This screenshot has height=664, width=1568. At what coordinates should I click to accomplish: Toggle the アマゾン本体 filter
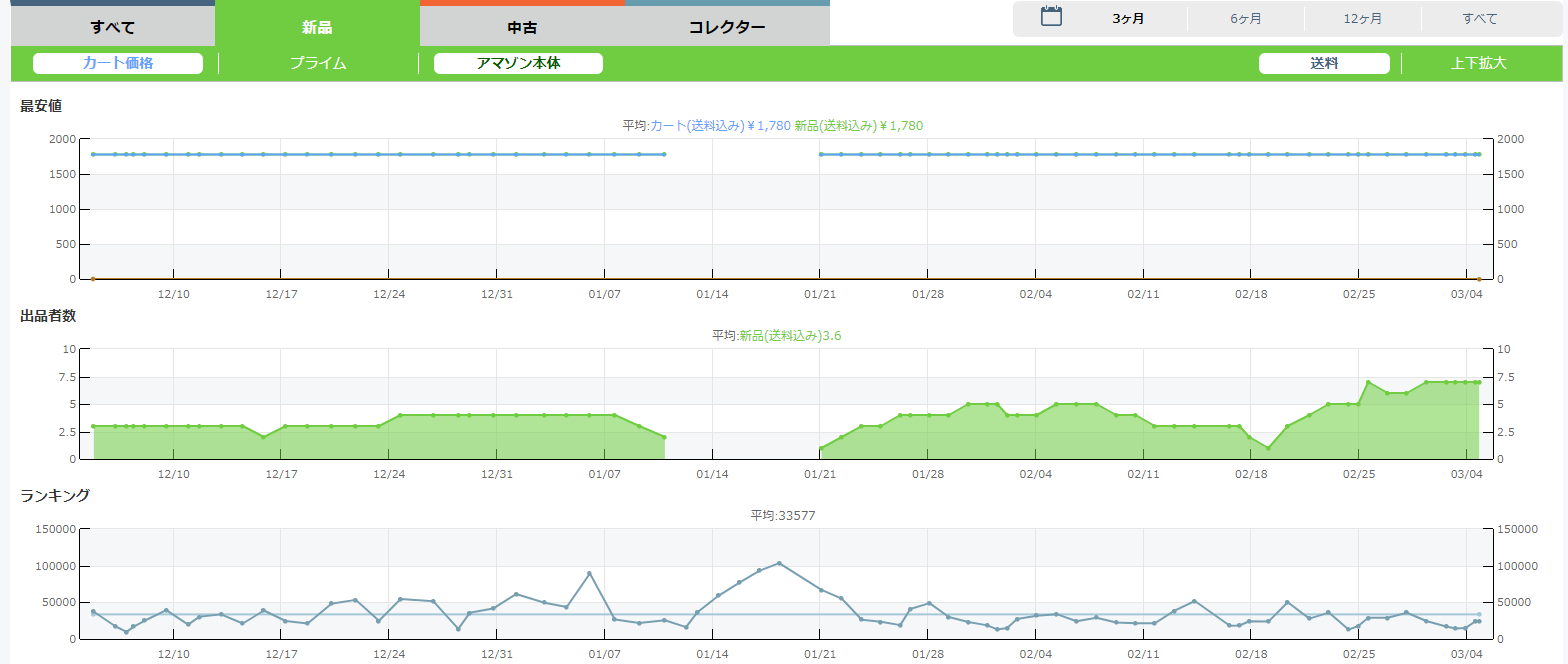tap(518, 63)
